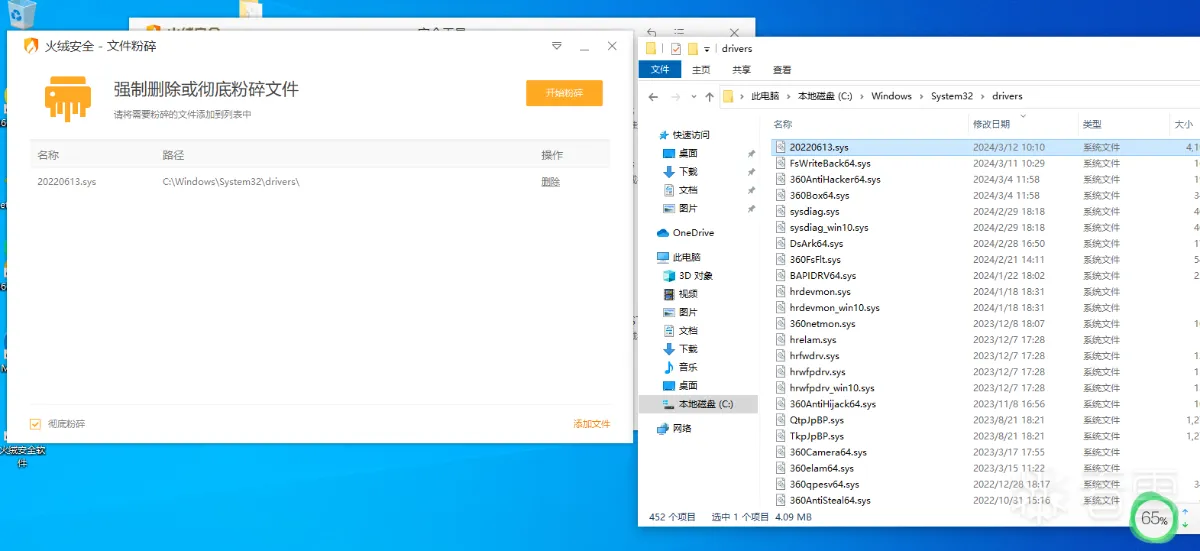Navigate to System32 in the breadcrumb

(951, 96)
